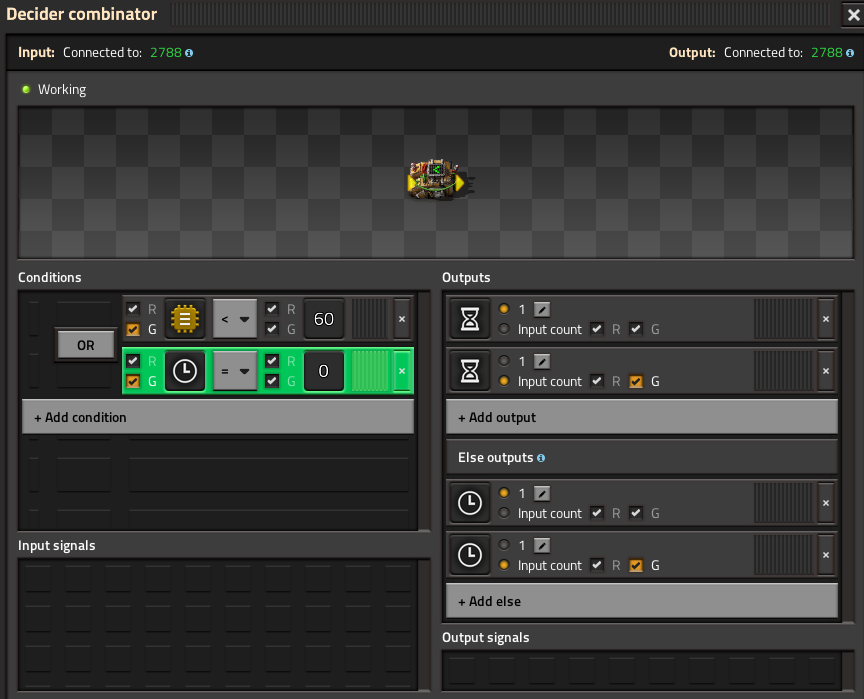
Task: Toggle red wire for clock condition's left signal
Action: tap(133, 361)
